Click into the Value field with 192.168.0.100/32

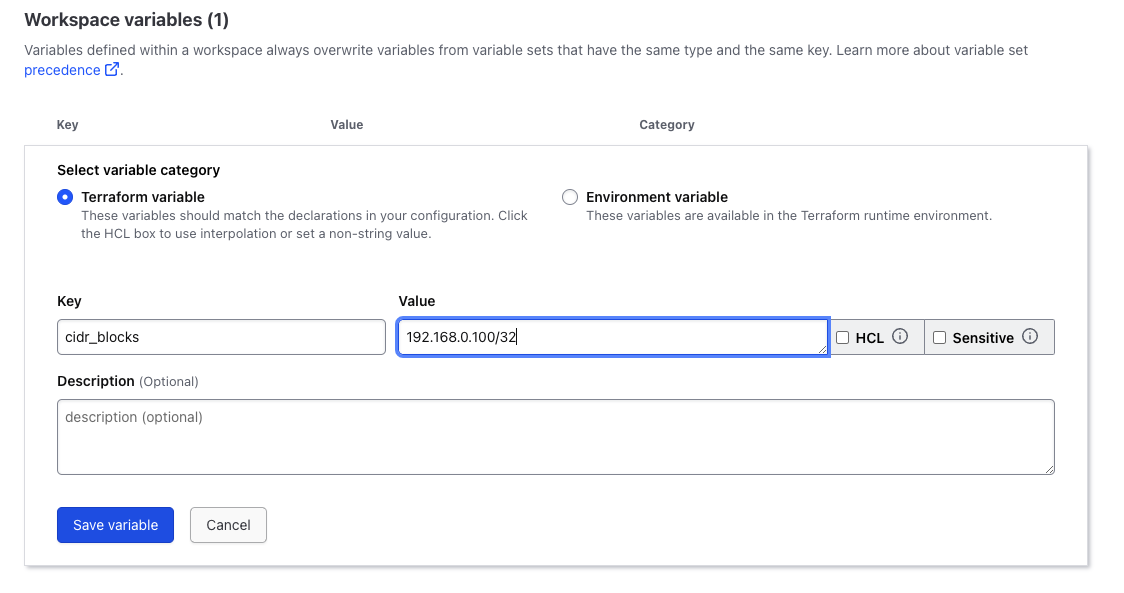(610, 337)
